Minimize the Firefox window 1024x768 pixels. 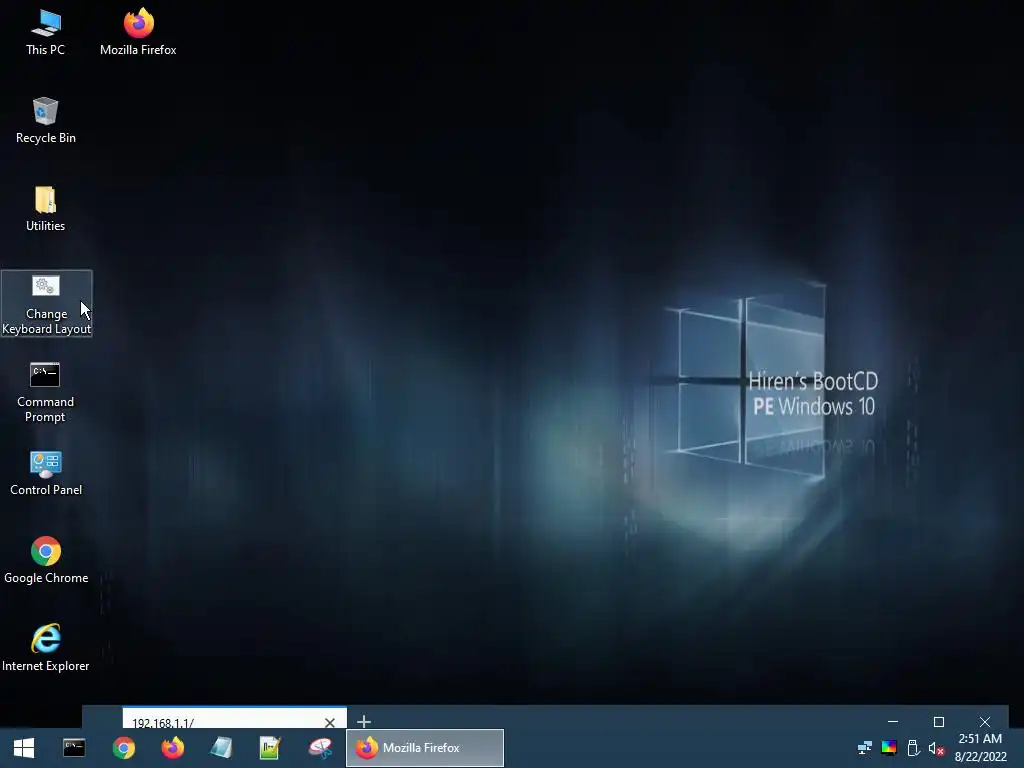click(893, 722)
